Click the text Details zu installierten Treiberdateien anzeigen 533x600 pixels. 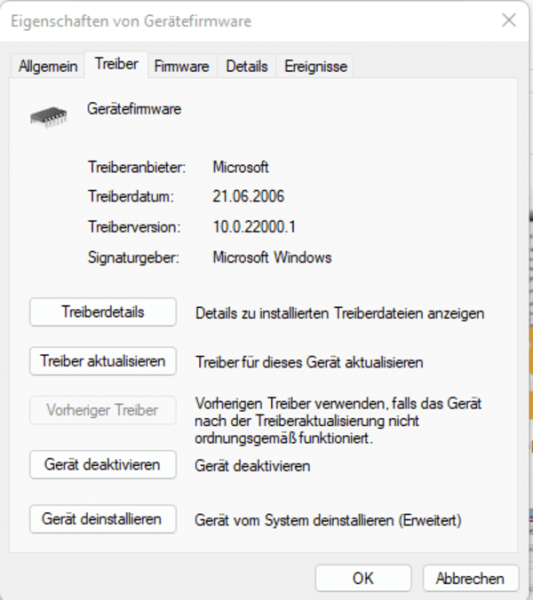pos(340,313)
